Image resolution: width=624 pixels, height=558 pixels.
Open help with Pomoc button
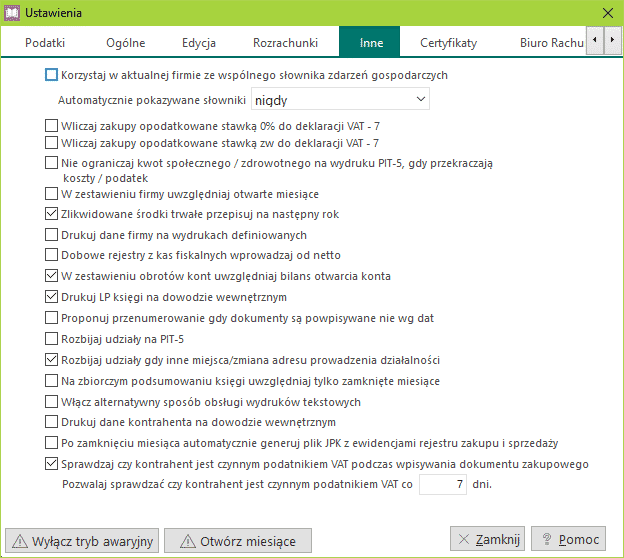point(569,539)
